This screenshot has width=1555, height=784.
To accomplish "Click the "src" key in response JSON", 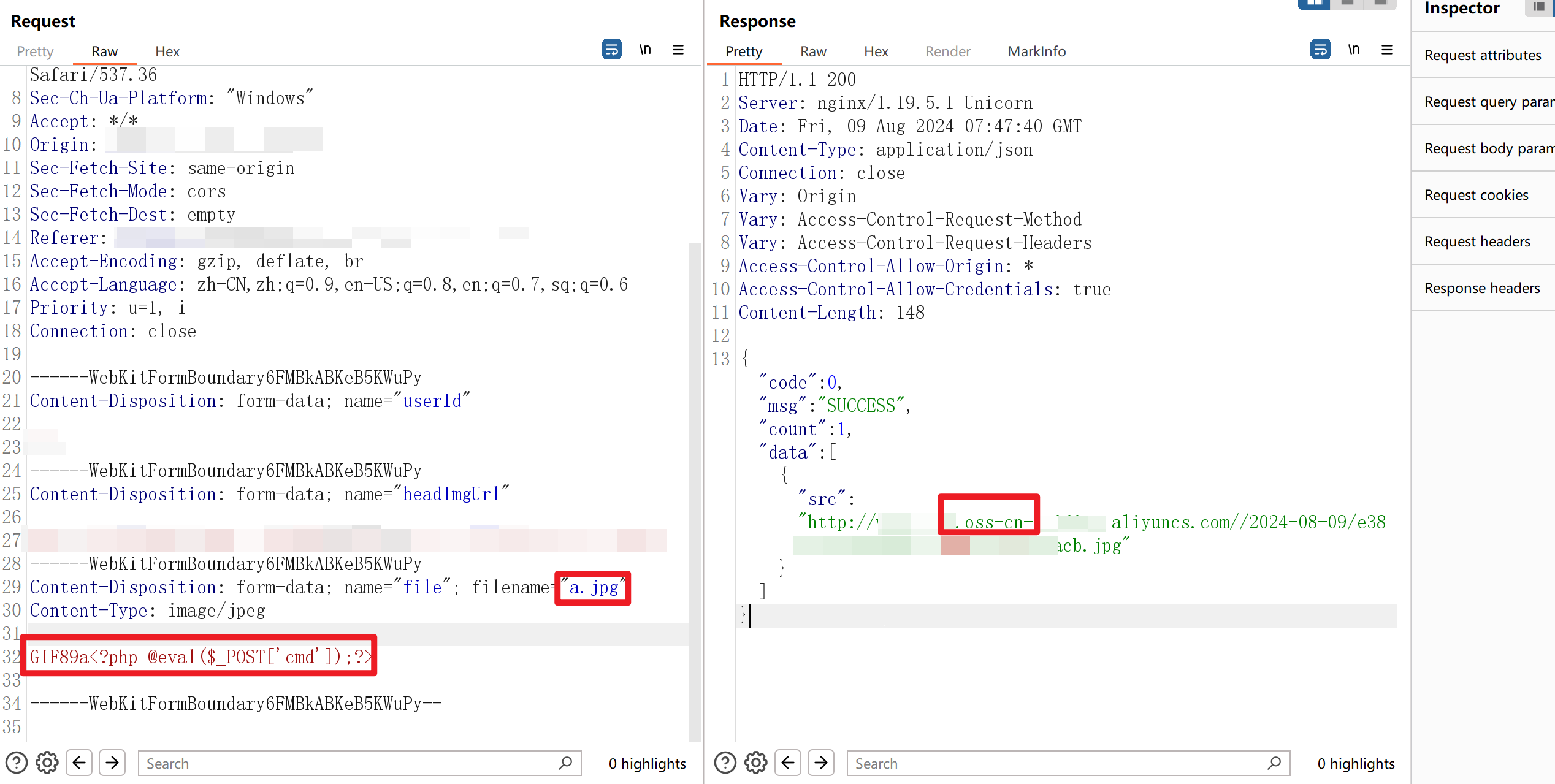I will pos(822,499).
